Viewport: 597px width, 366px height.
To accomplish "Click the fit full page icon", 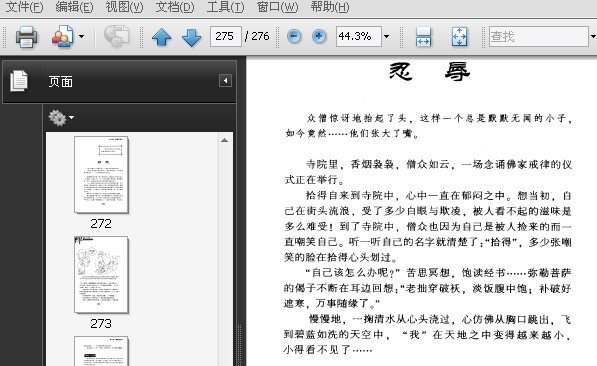I will coord(459,37).
